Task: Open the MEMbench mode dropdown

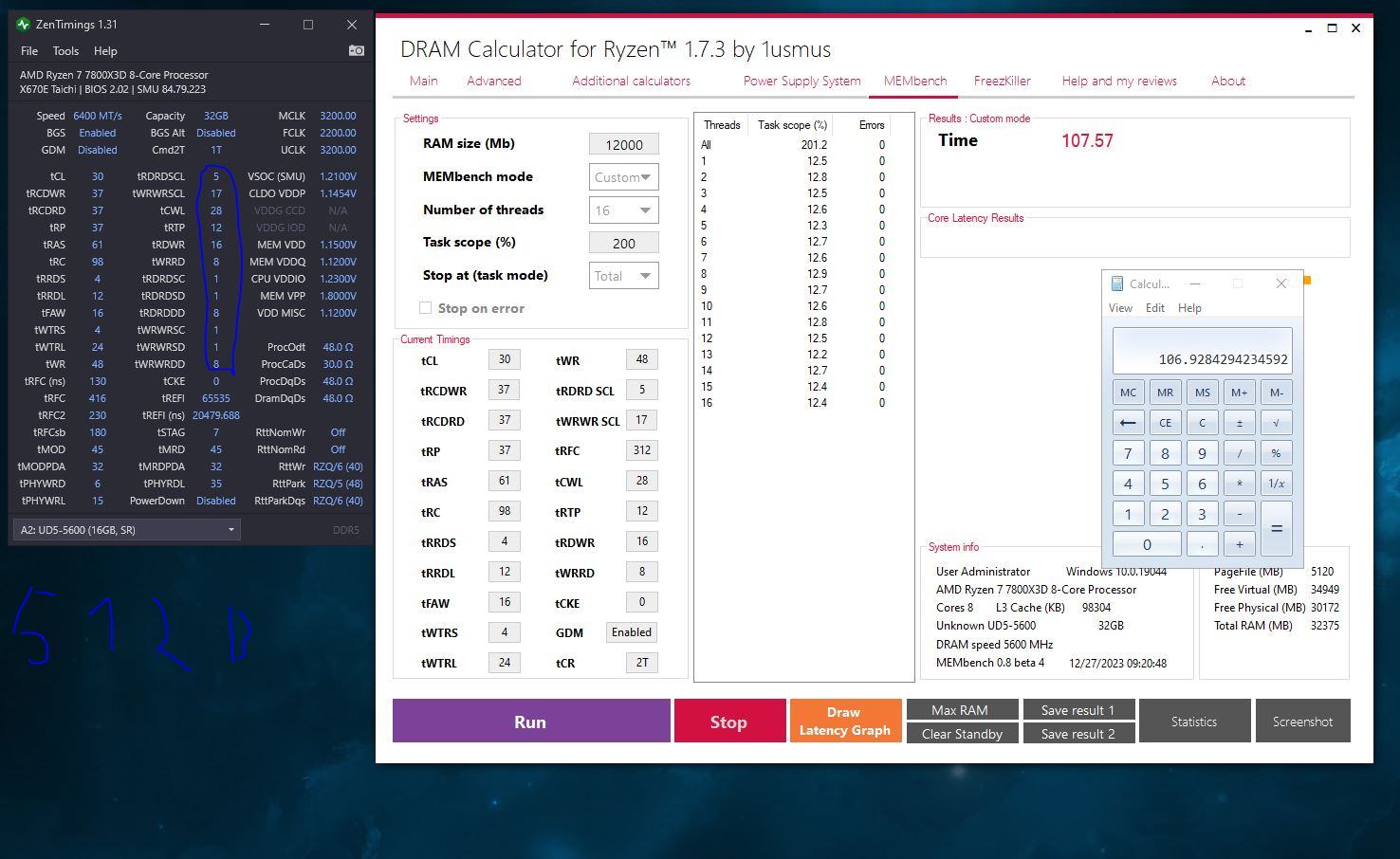Action: point(623,177)
